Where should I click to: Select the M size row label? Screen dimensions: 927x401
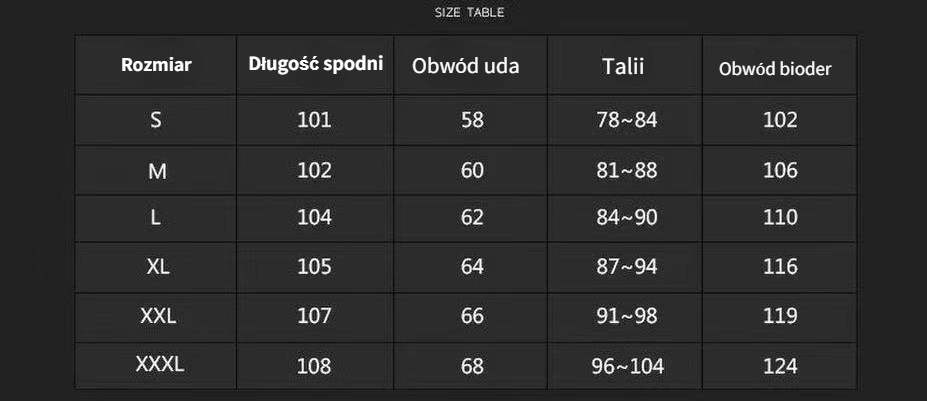(x=157, y=171)
